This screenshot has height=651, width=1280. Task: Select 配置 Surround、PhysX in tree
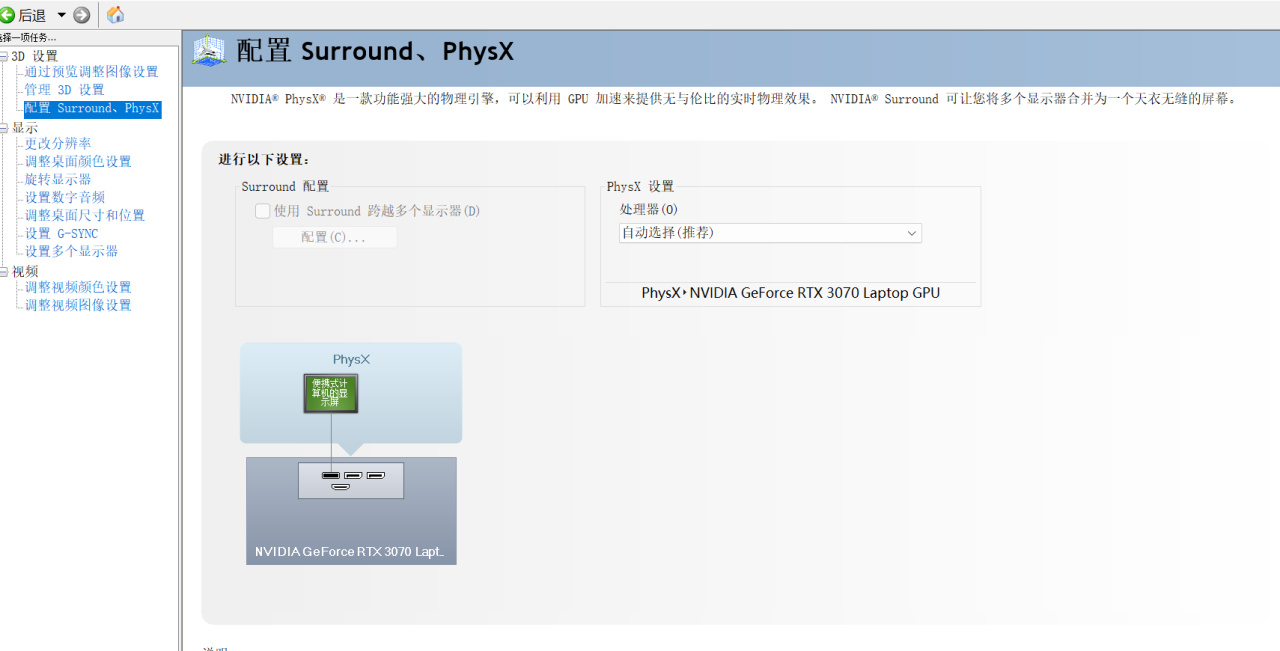point(92,108)
